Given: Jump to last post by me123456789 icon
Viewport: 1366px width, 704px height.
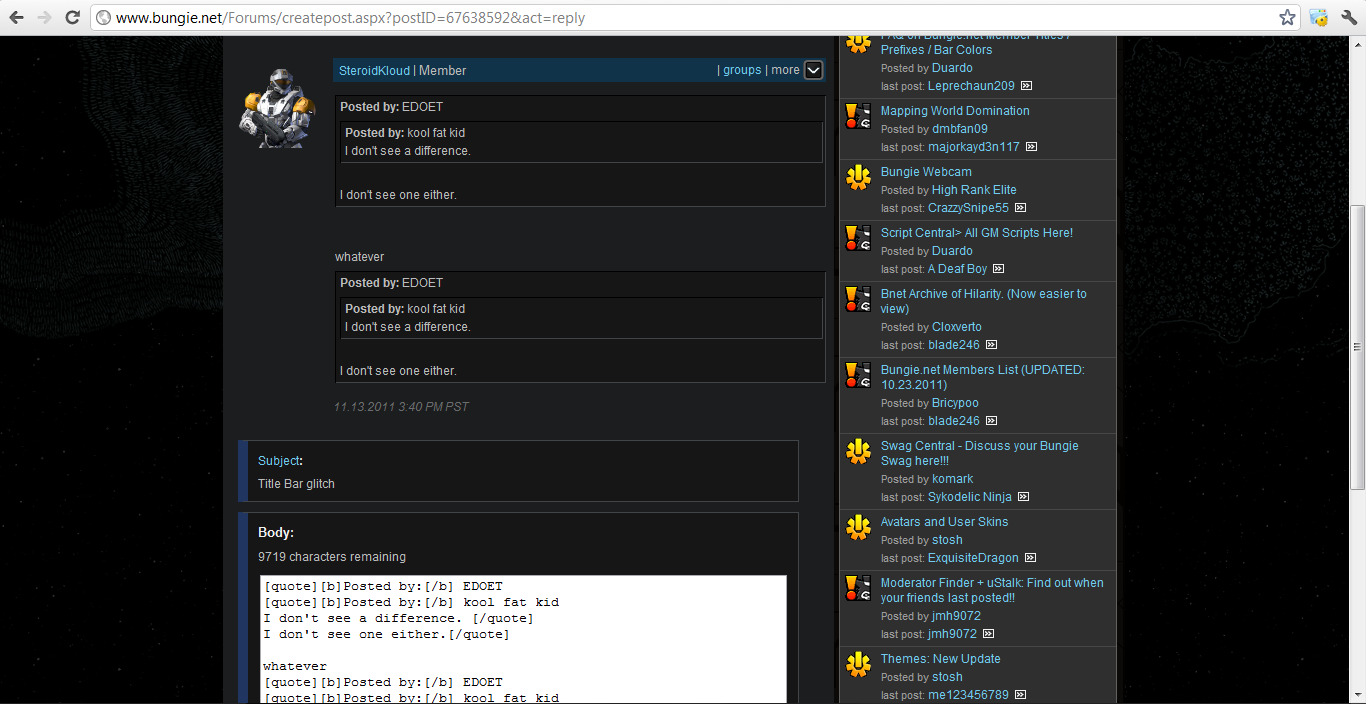Looking at the screenshot, I should pyautogui.click(x=1020, y=695).
